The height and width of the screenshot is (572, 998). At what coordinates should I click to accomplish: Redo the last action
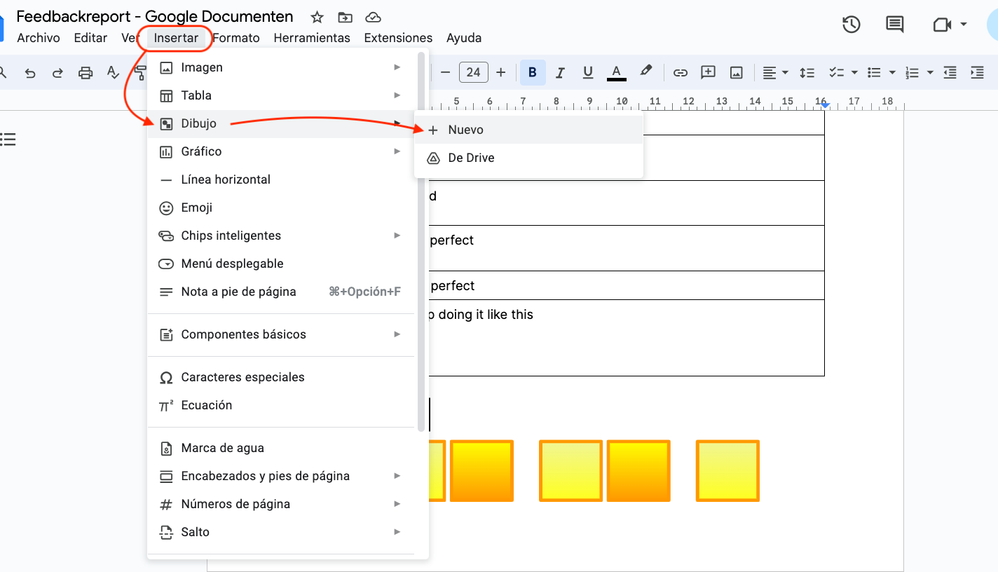(57, 73)
